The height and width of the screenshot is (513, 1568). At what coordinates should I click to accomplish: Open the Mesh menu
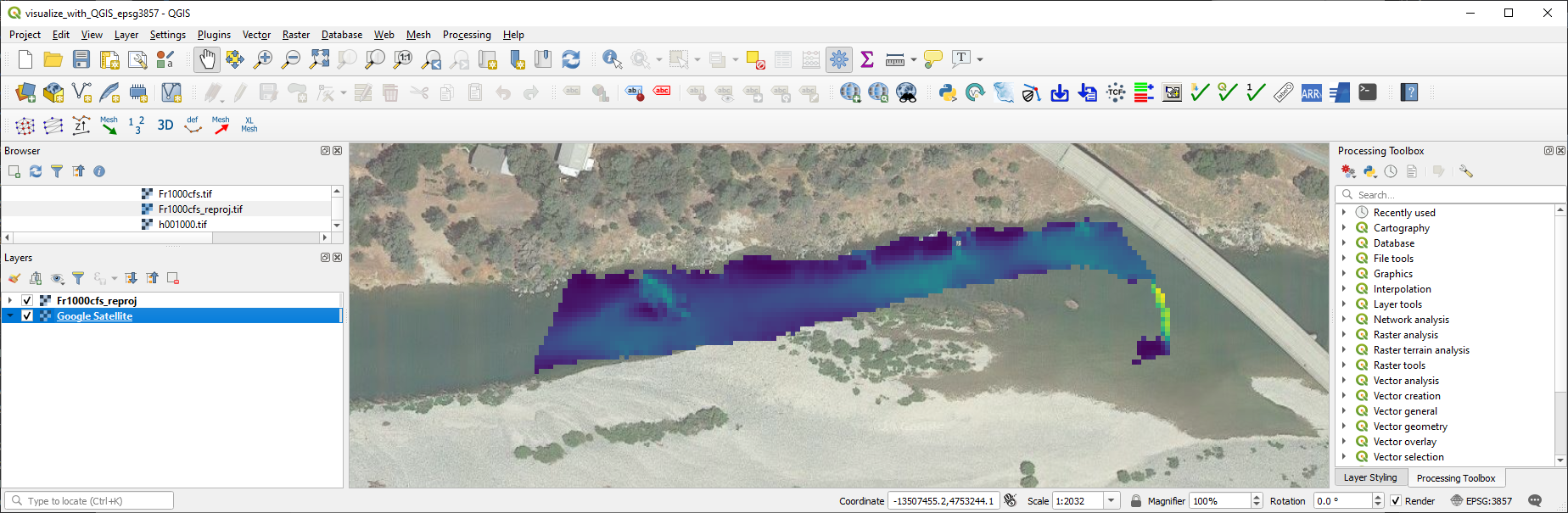coord(418,35)
